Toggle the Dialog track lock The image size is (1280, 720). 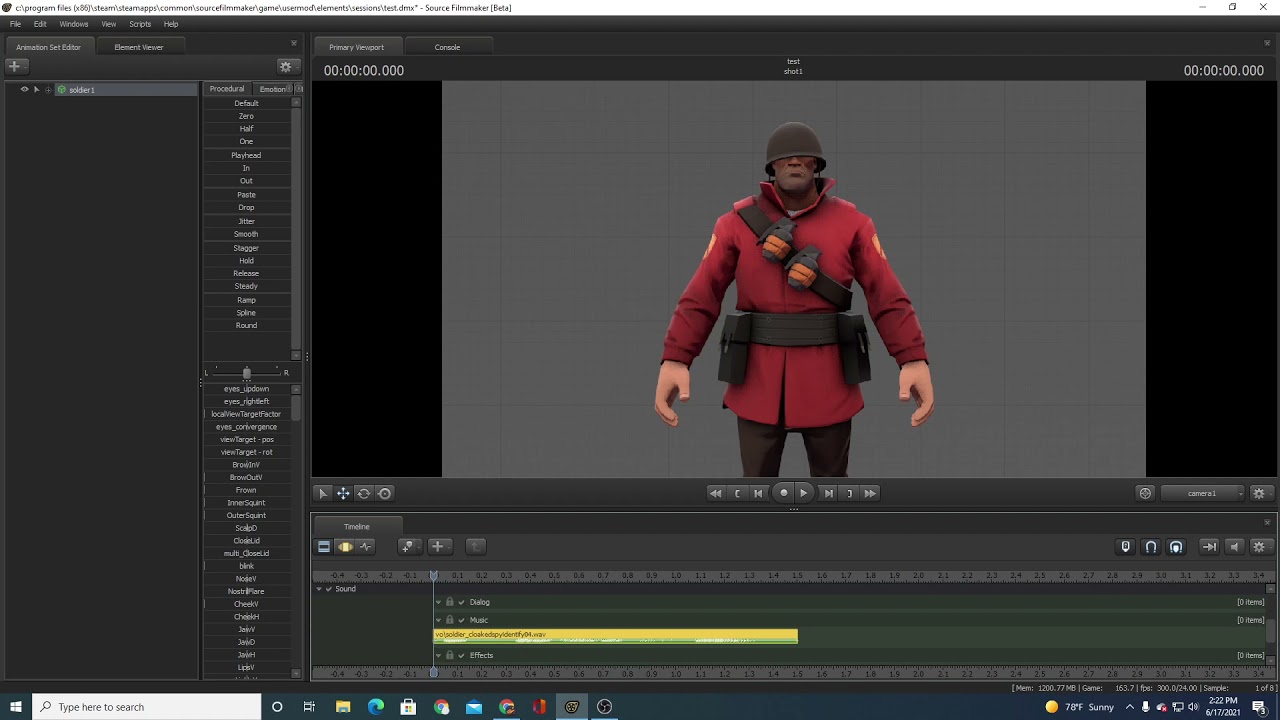click(449, 602)
